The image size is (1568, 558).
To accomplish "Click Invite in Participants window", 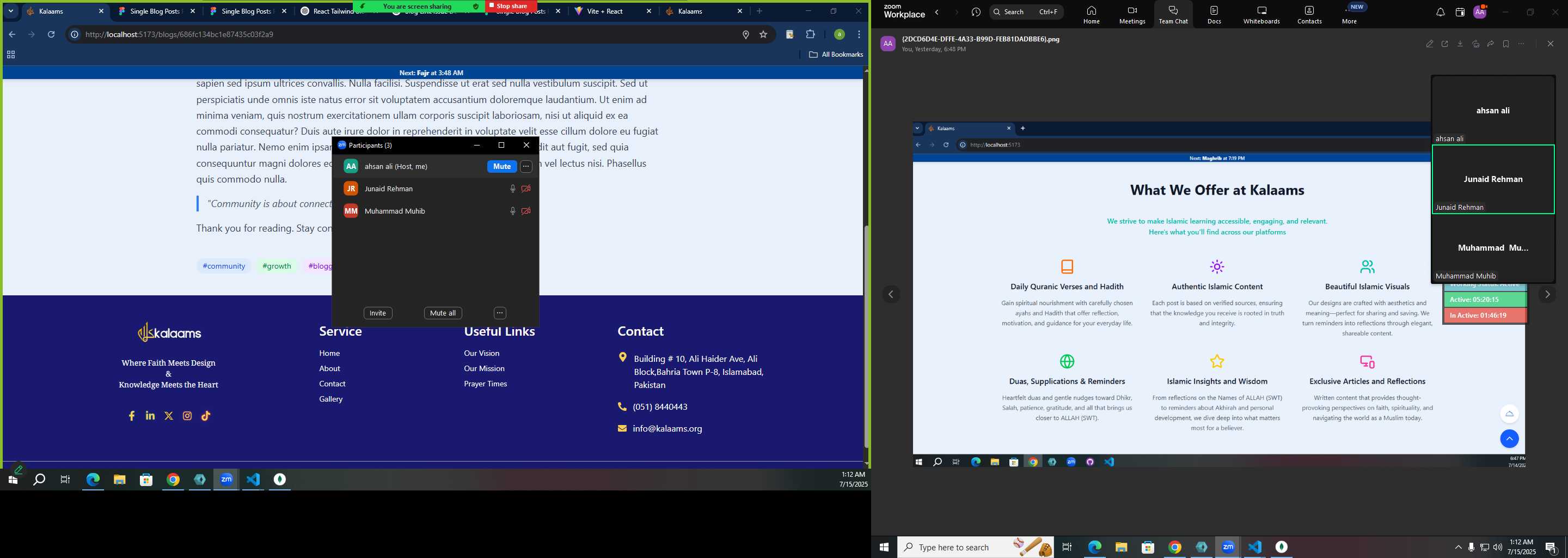I will pyautogui.click(x=378, y=313).
